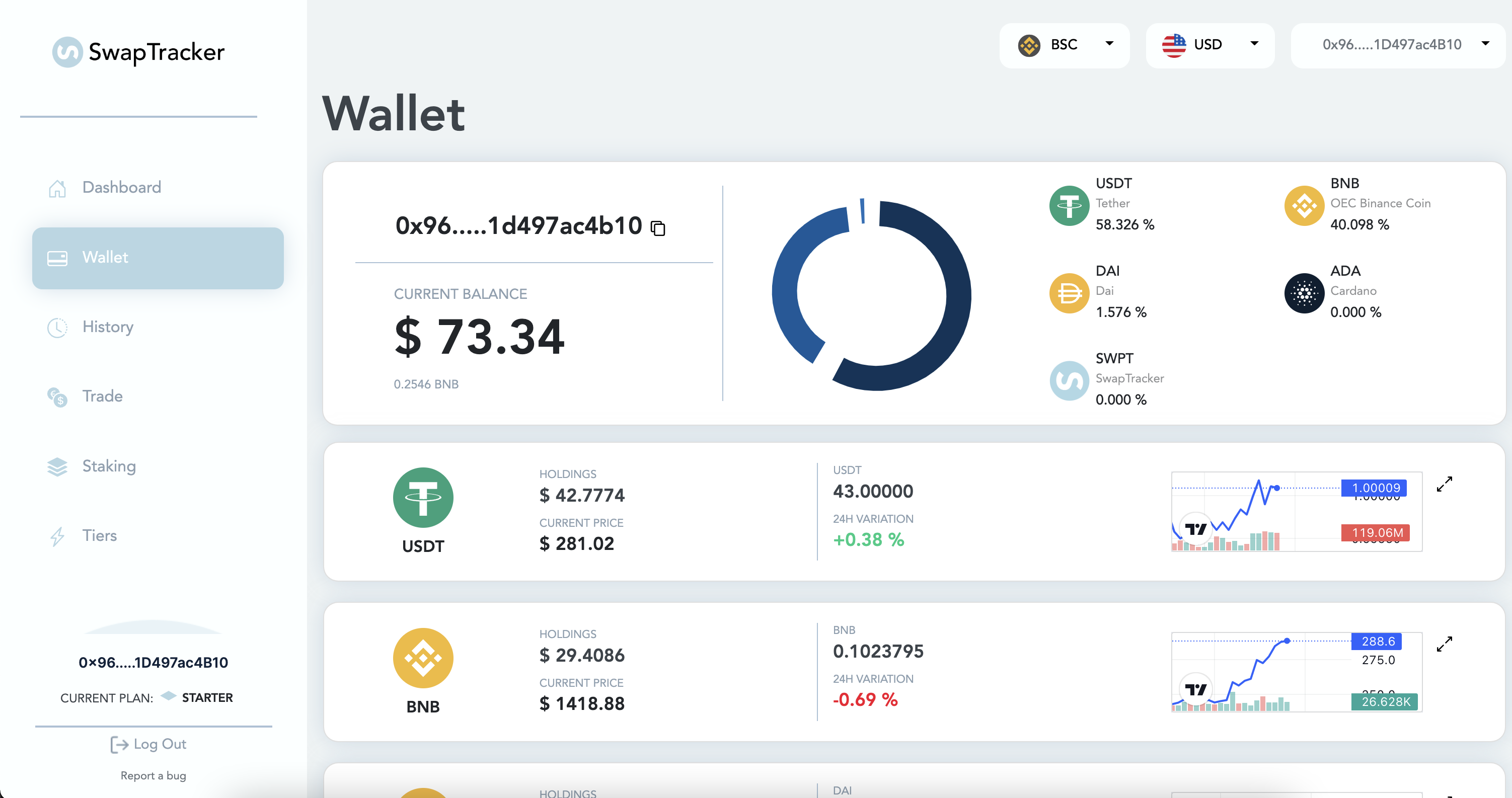This screenshot has width=1512, height=798.
Task: Click the STARTER plan label
Action: (x=207, y=698)
